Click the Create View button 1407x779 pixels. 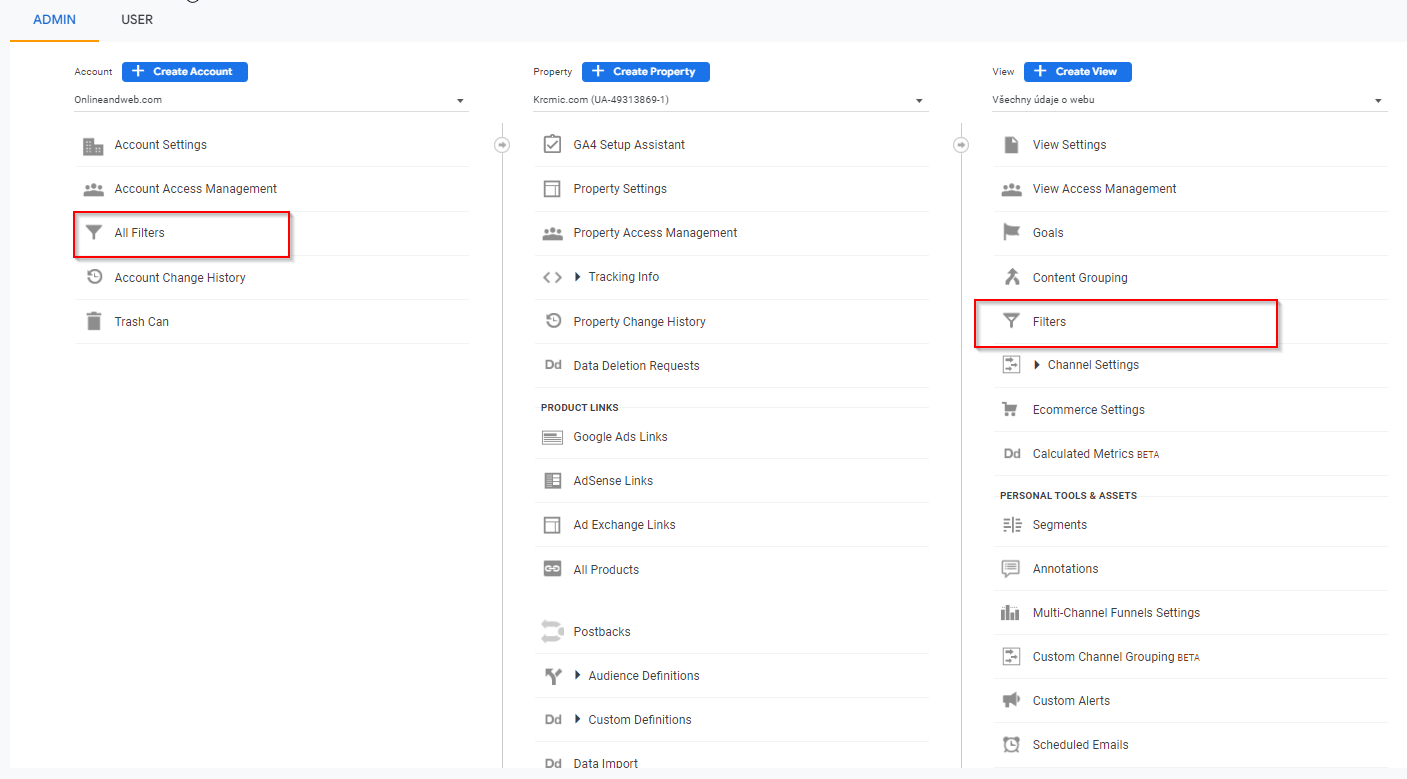point(1077,71)
